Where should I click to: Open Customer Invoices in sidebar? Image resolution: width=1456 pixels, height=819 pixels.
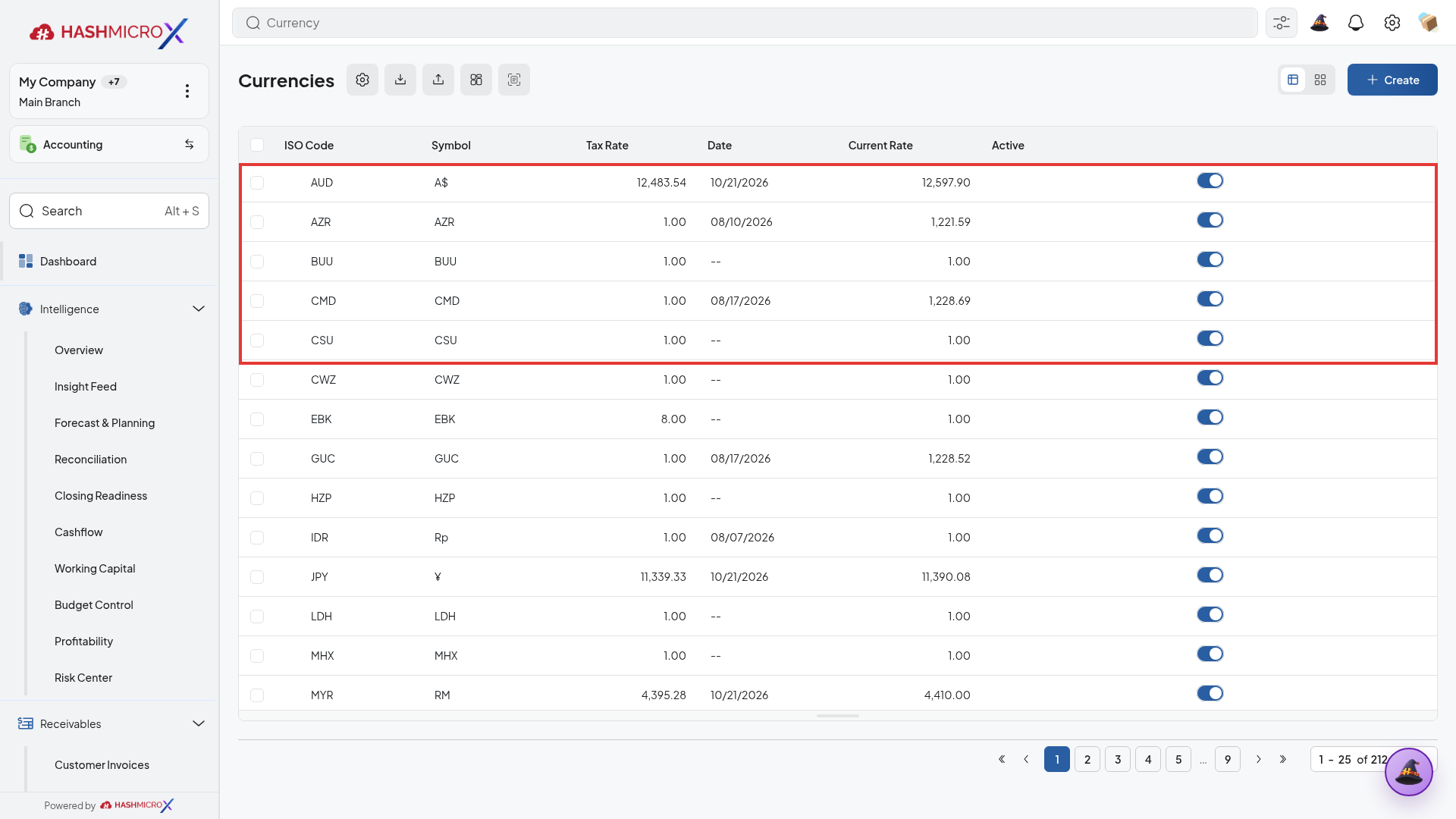[102, 765]
